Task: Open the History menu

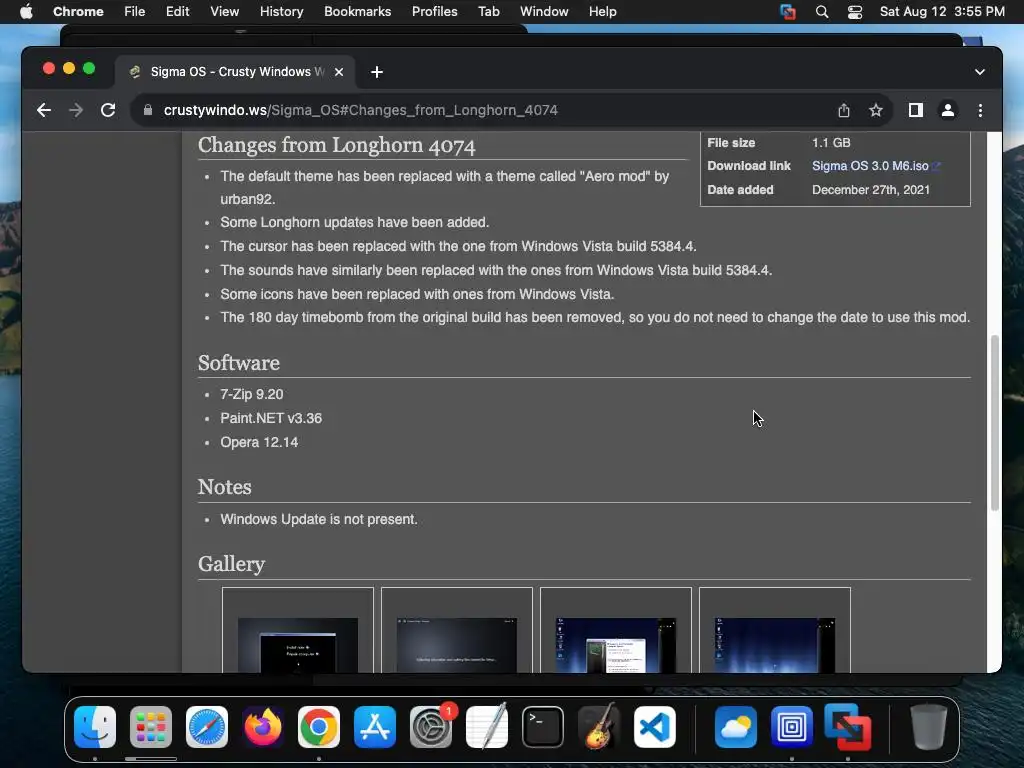Action: 281,12
